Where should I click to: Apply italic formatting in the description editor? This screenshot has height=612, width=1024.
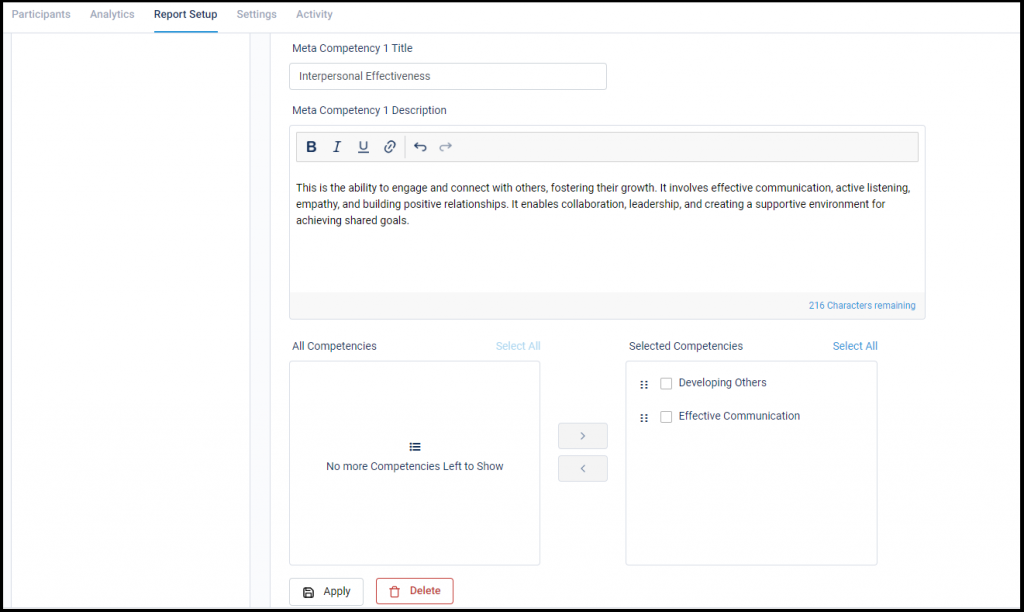337,146
